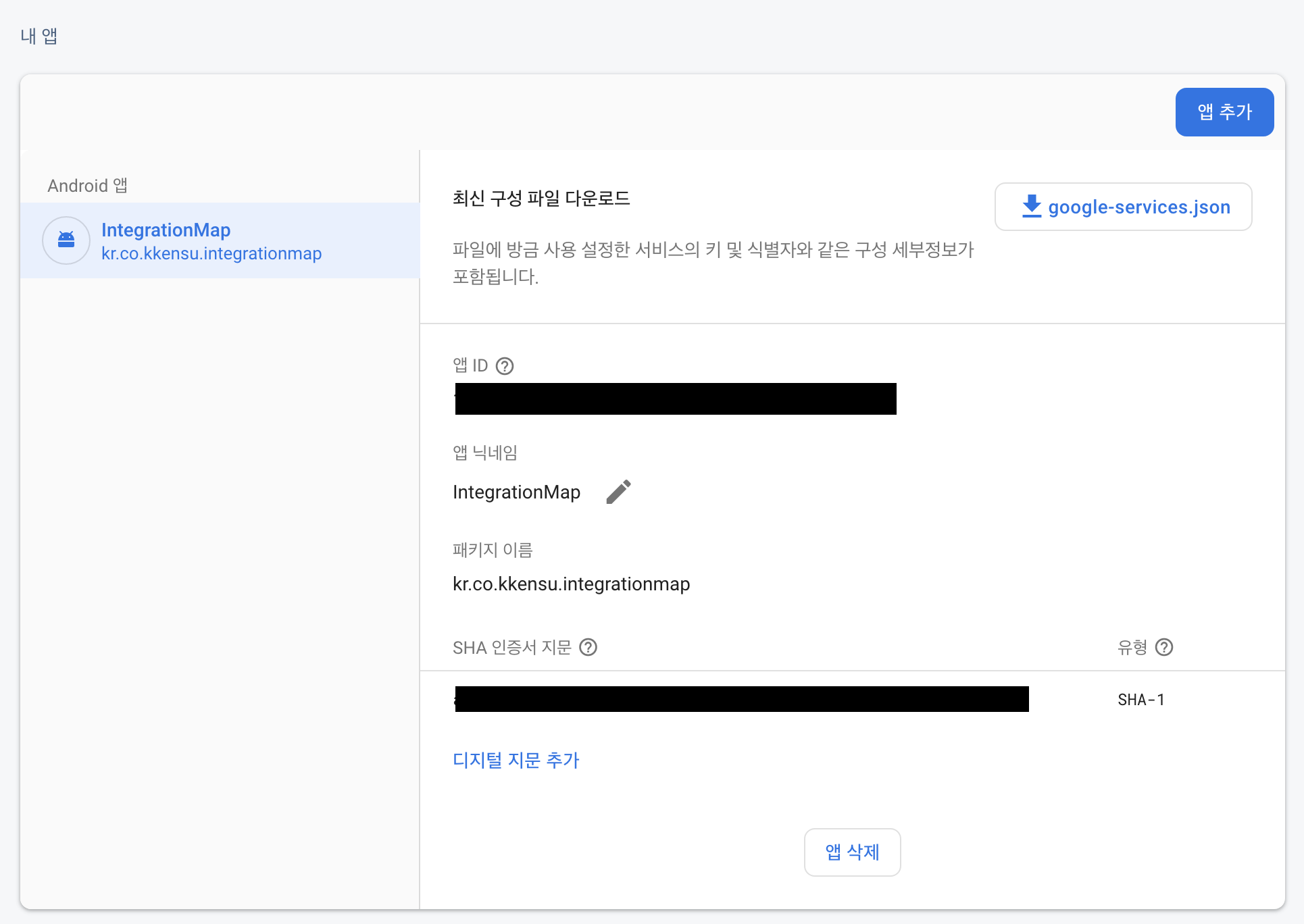This screenshot has height=924, width=1304.
Task: Click the IntegrationMap nickname text
Action: [x=516, y=492]
